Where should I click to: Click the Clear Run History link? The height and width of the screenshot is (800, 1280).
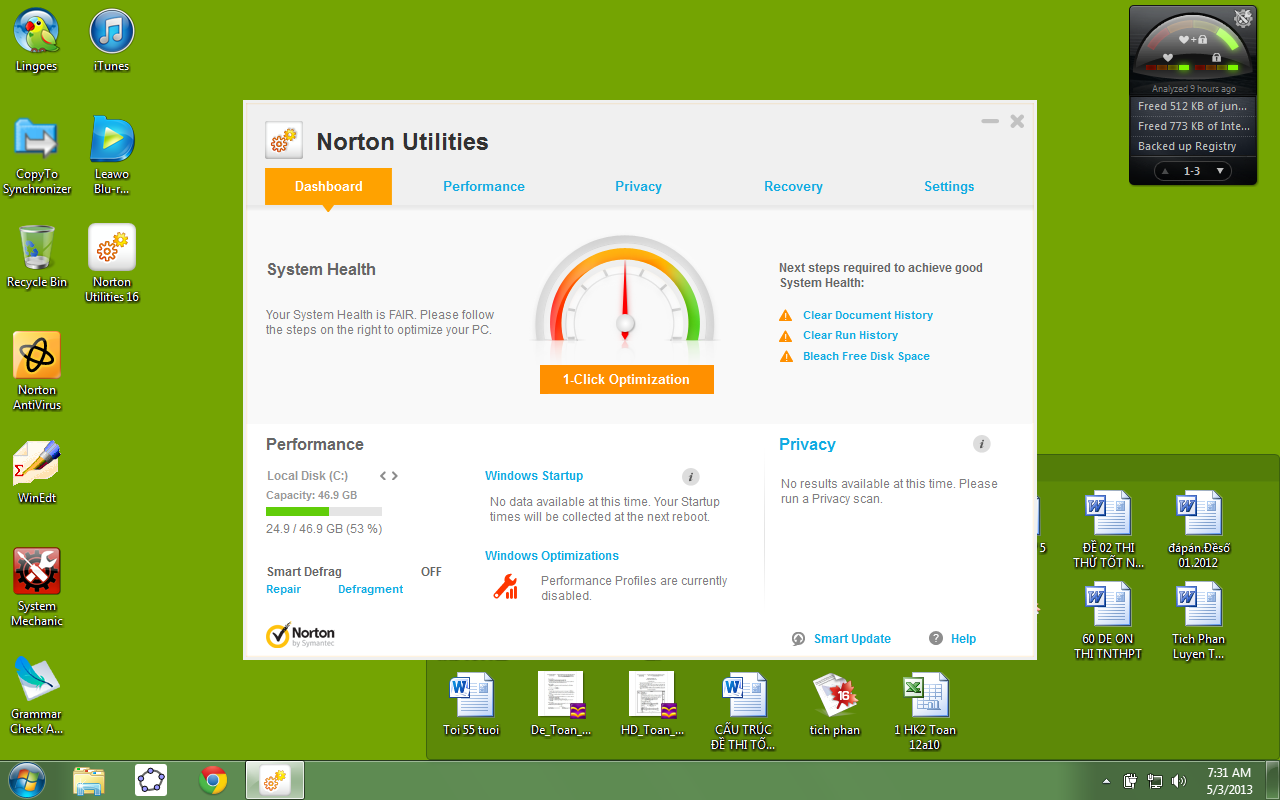(850, 335)
